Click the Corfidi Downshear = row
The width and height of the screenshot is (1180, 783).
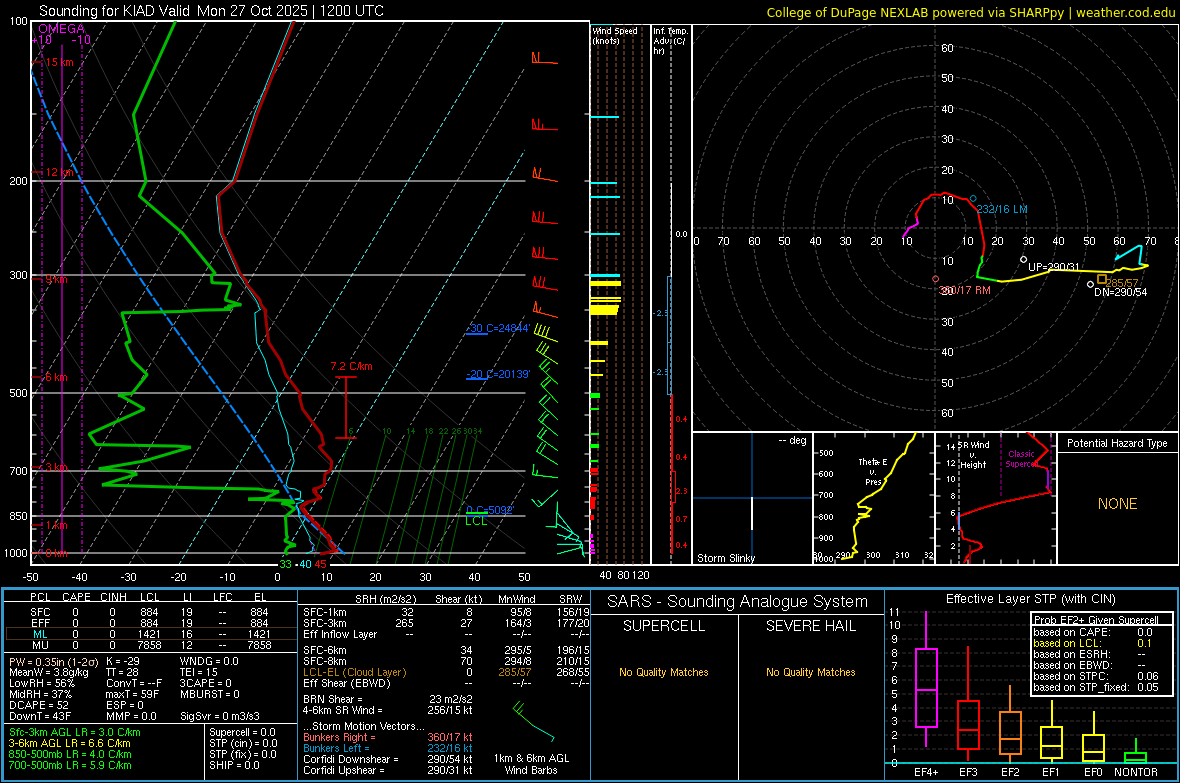point(388,760)
